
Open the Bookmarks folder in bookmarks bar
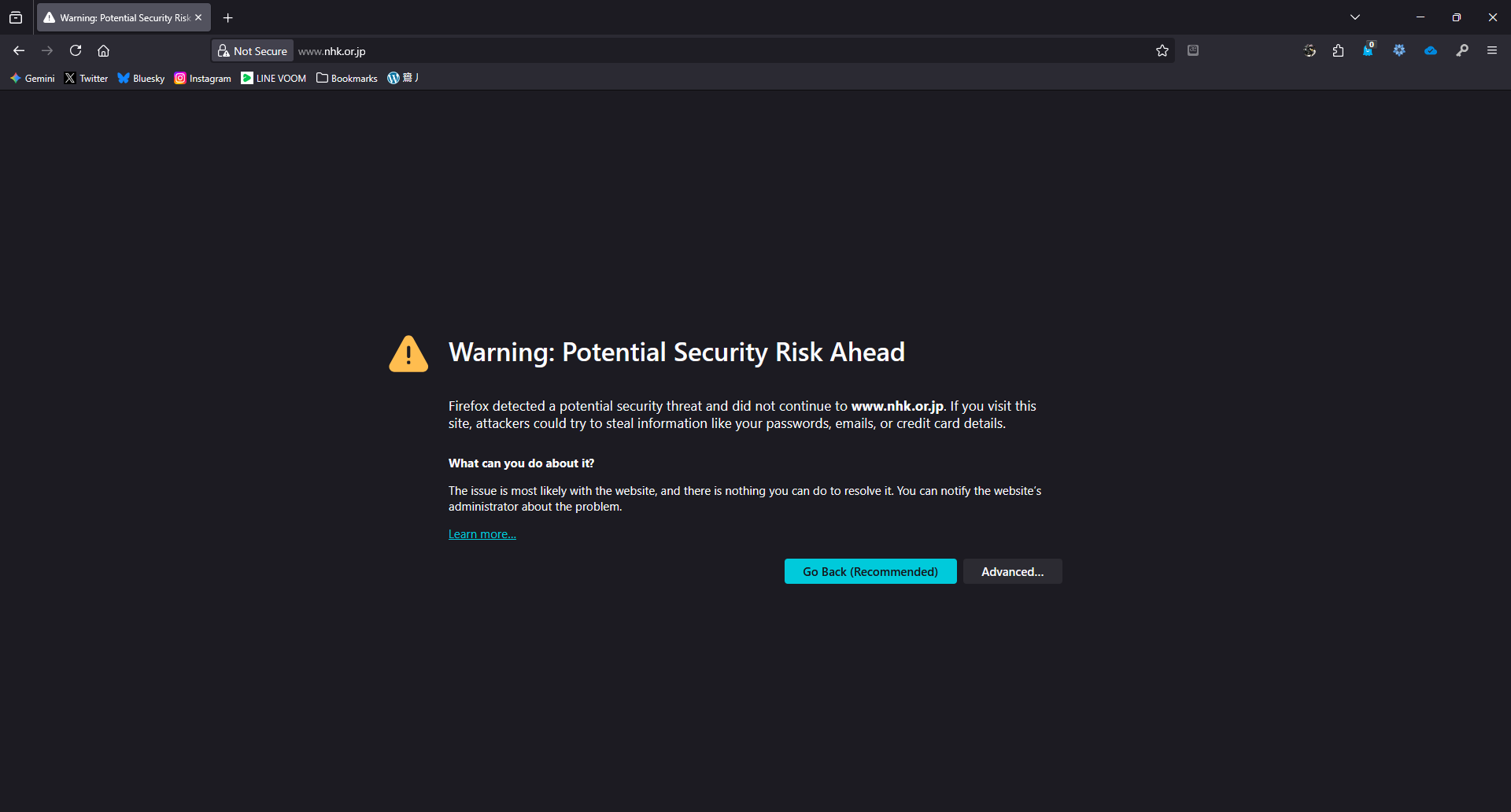click(347, 78)
